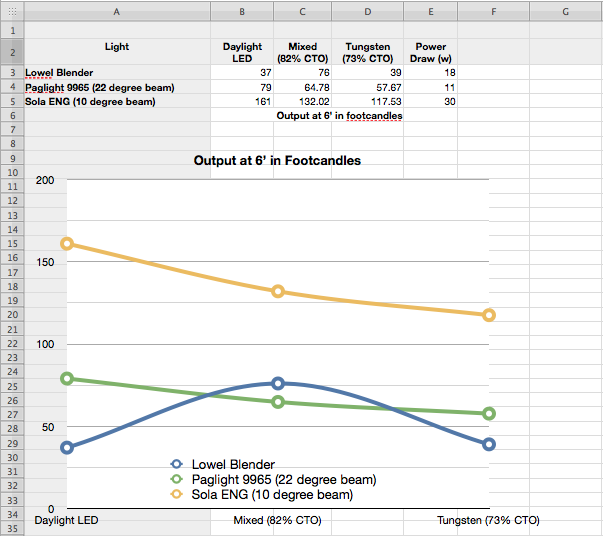603x536 pixels.
Task: Click the Power Draw (w) header cell
Action: 430,53
